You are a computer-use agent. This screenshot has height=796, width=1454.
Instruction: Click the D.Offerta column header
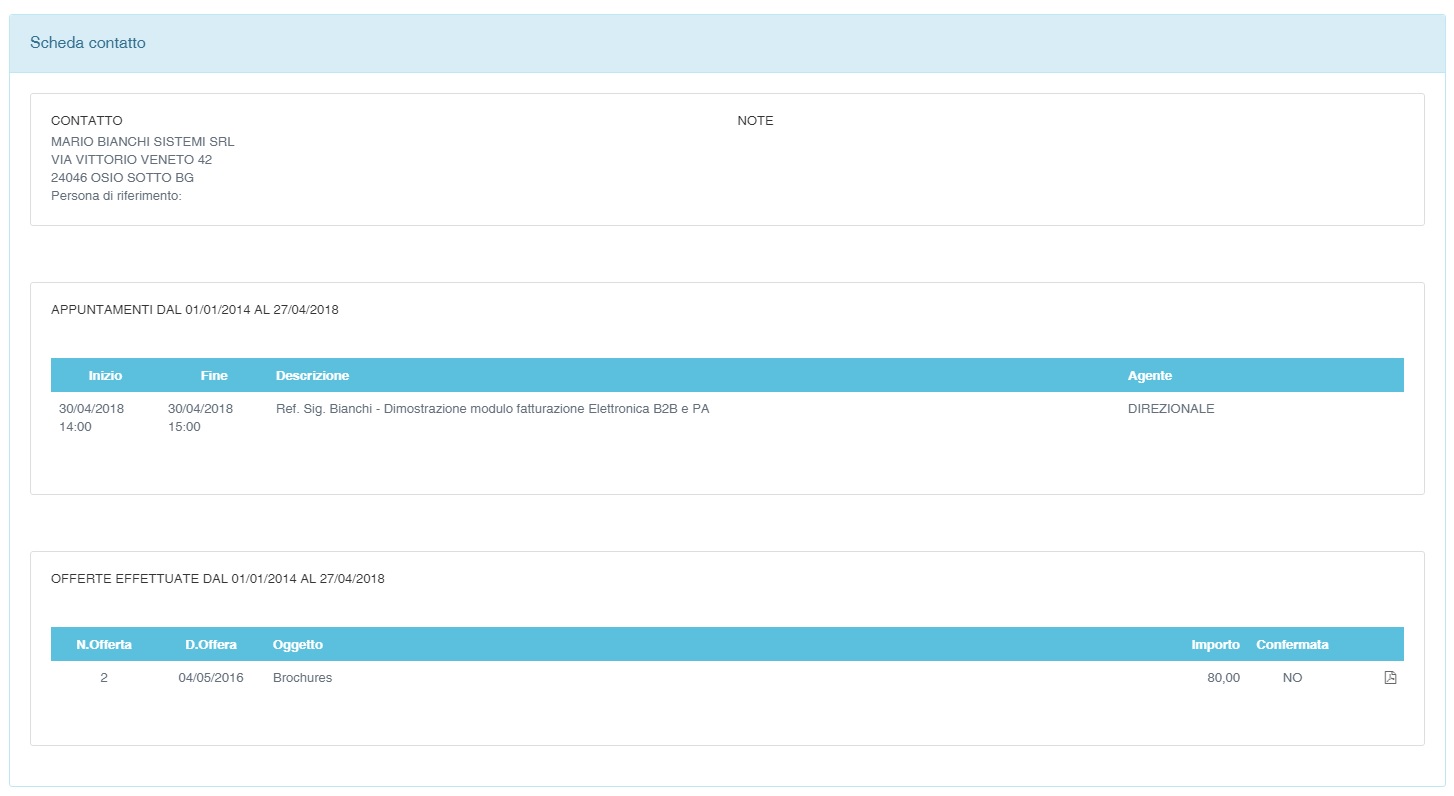[211, 645]
